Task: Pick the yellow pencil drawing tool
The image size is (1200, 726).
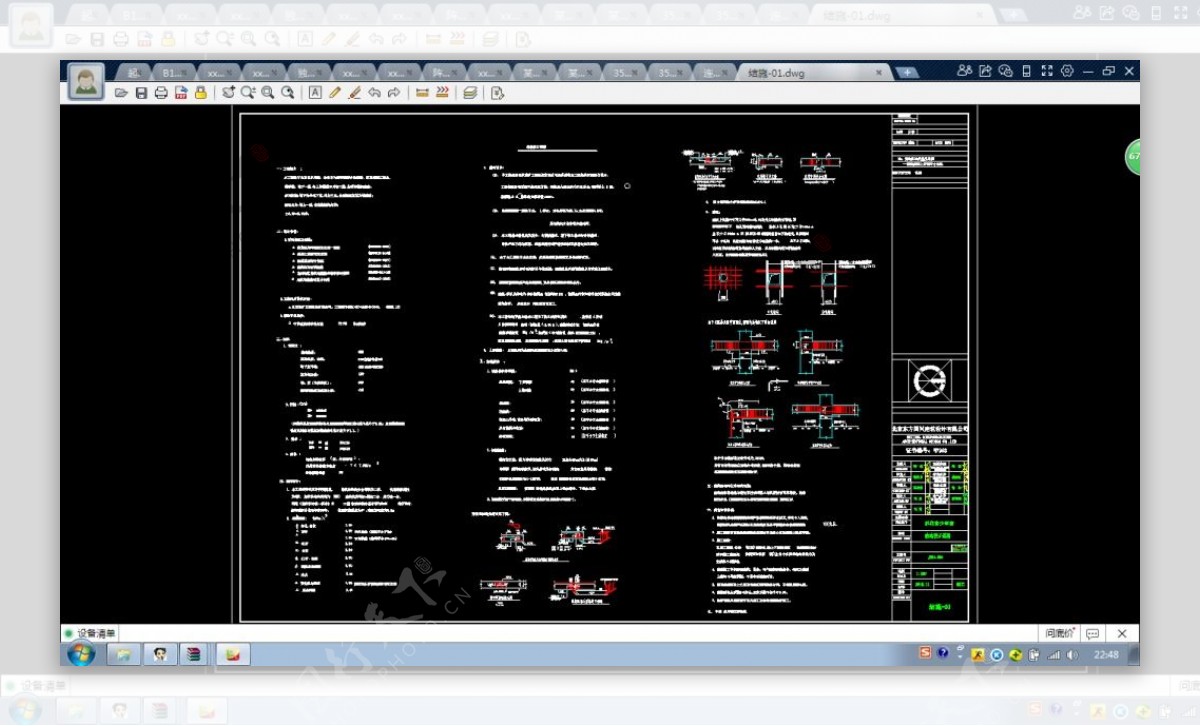Action: pos(335,93)
